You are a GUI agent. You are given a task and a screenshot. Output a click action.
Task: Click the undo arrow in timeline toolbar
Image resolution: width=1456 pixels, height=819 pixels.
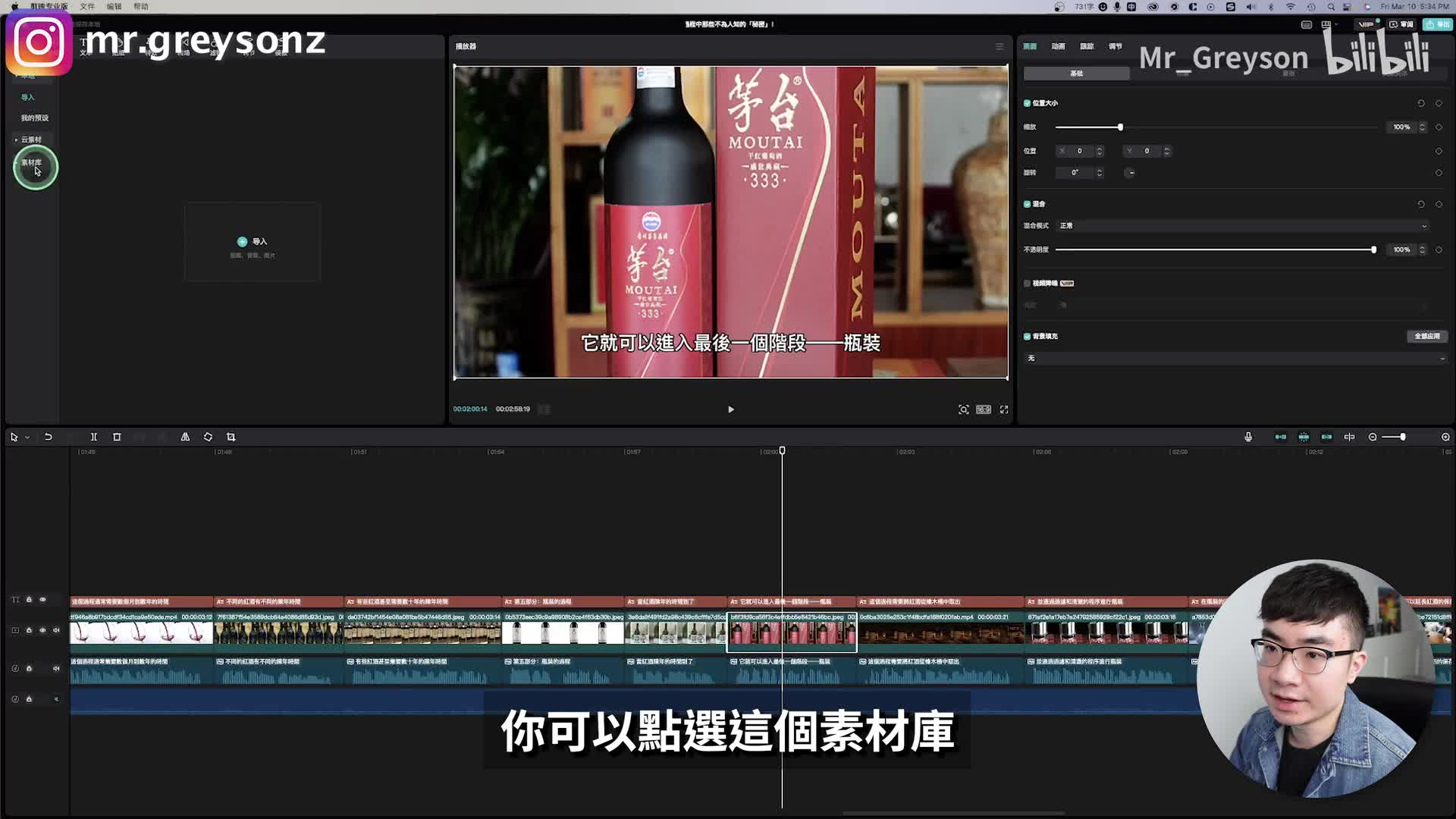(x=48, y=437)
